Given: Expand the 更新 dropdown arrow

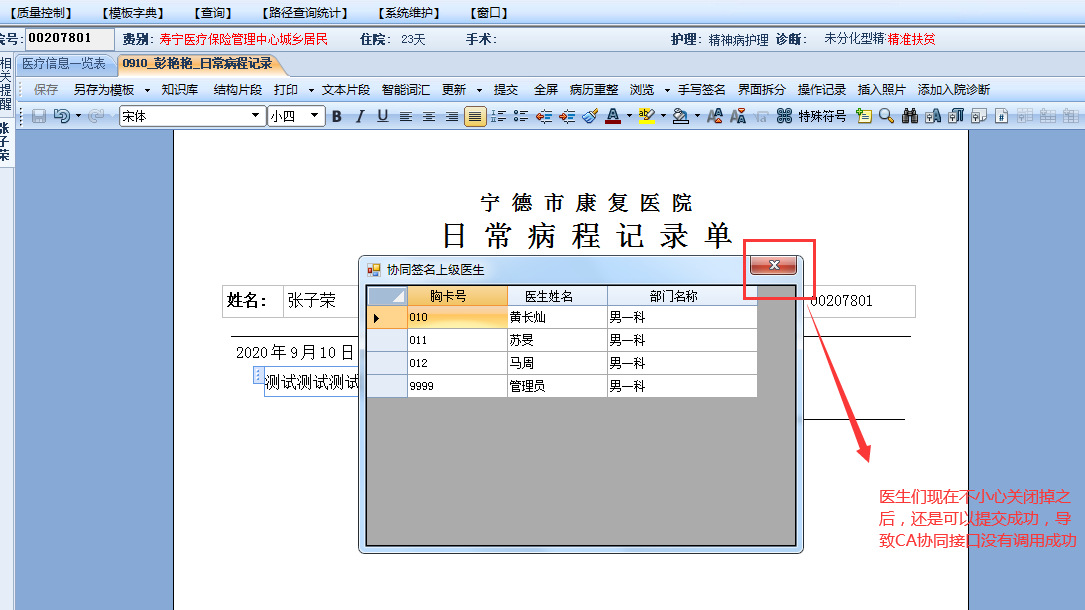Looking at the screenshot, I should tap(479, 90).
